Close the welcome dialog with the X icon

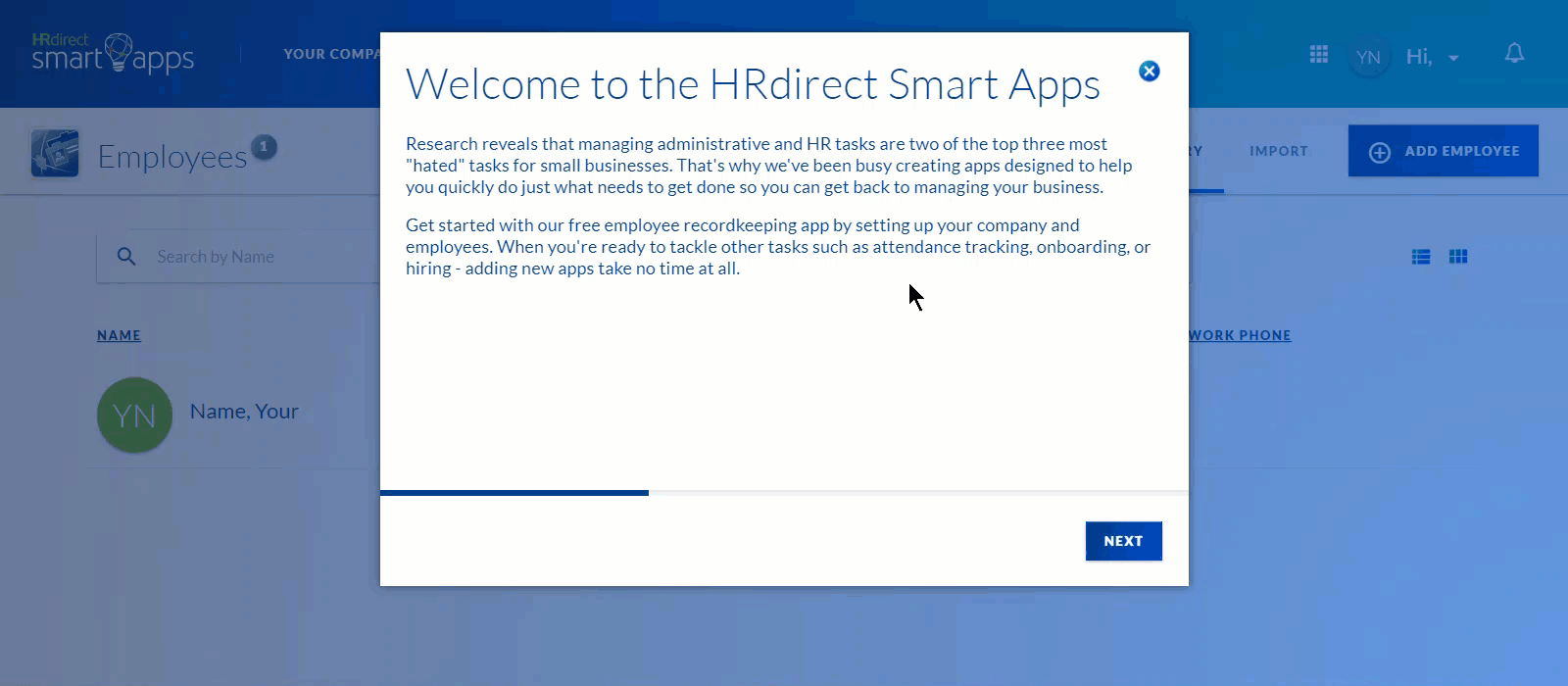1150,71
